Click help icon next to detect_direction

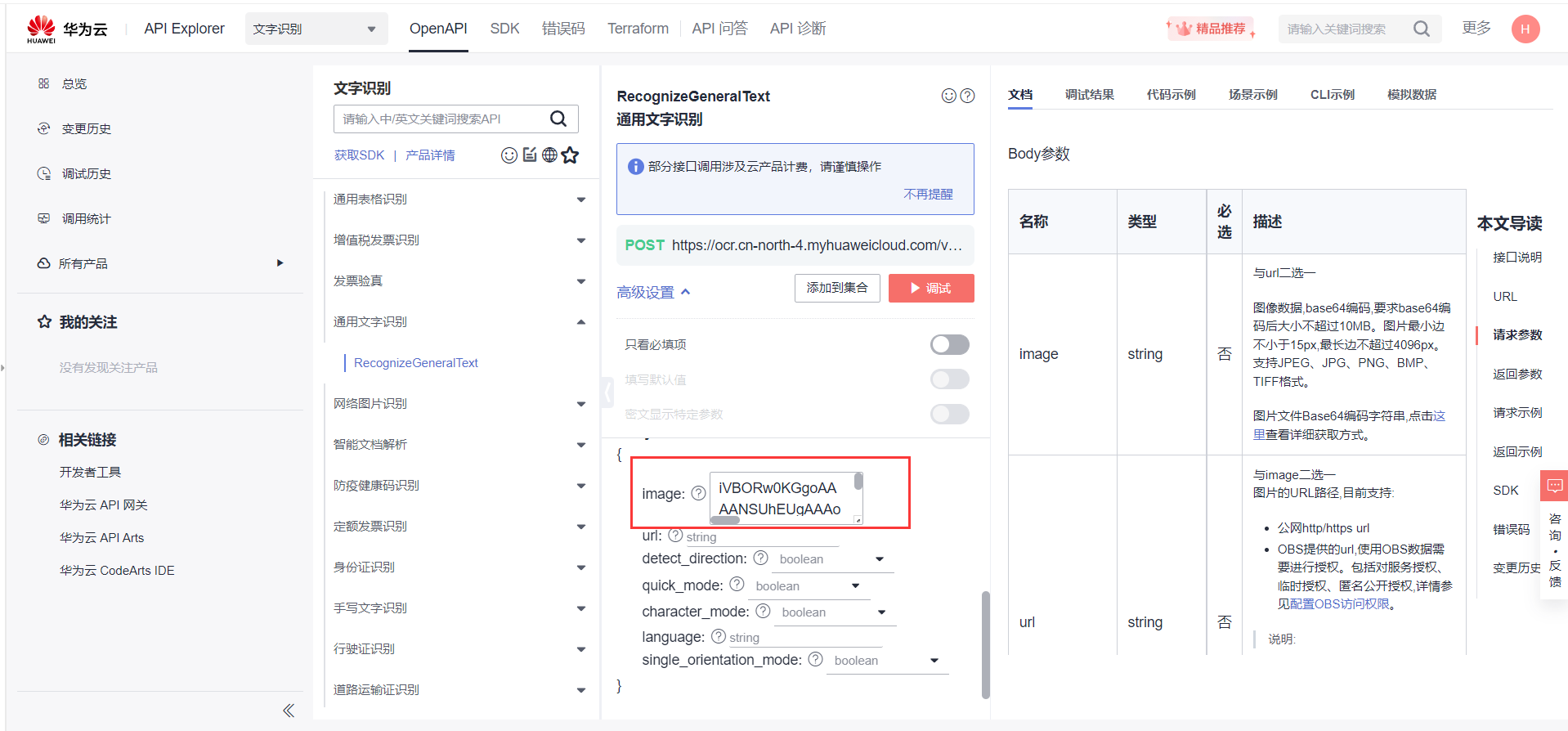pos(760,558)
